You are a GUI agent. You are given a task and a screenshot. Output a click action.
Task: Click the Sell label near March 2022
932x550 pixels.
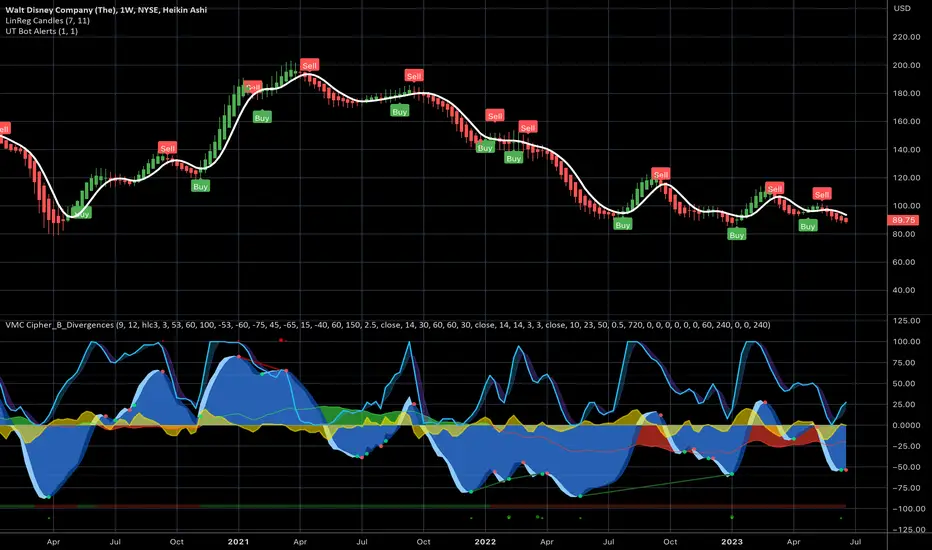(528, 127)
